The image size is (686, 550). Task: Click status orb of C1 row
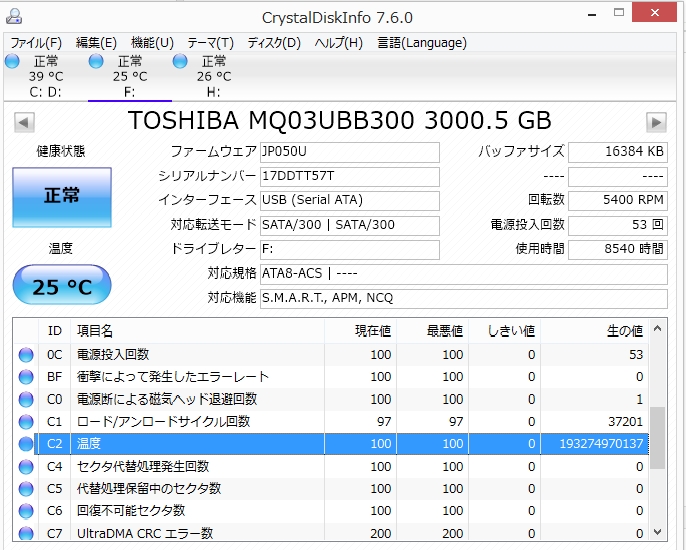(x=26, y=422)
